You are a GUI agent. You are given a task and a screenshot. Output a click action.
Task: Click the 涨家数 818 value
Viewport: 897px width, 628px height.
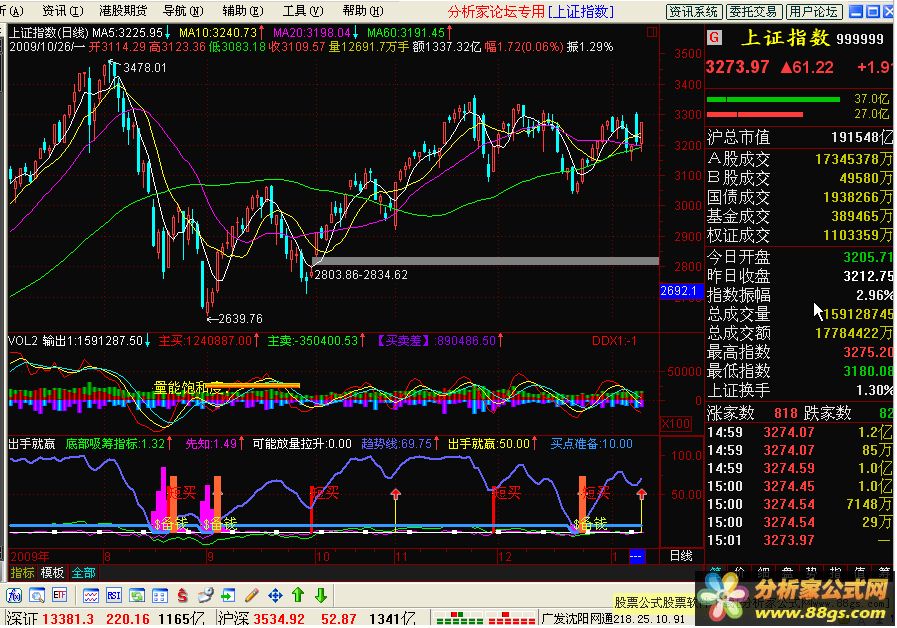click(785, 413)
